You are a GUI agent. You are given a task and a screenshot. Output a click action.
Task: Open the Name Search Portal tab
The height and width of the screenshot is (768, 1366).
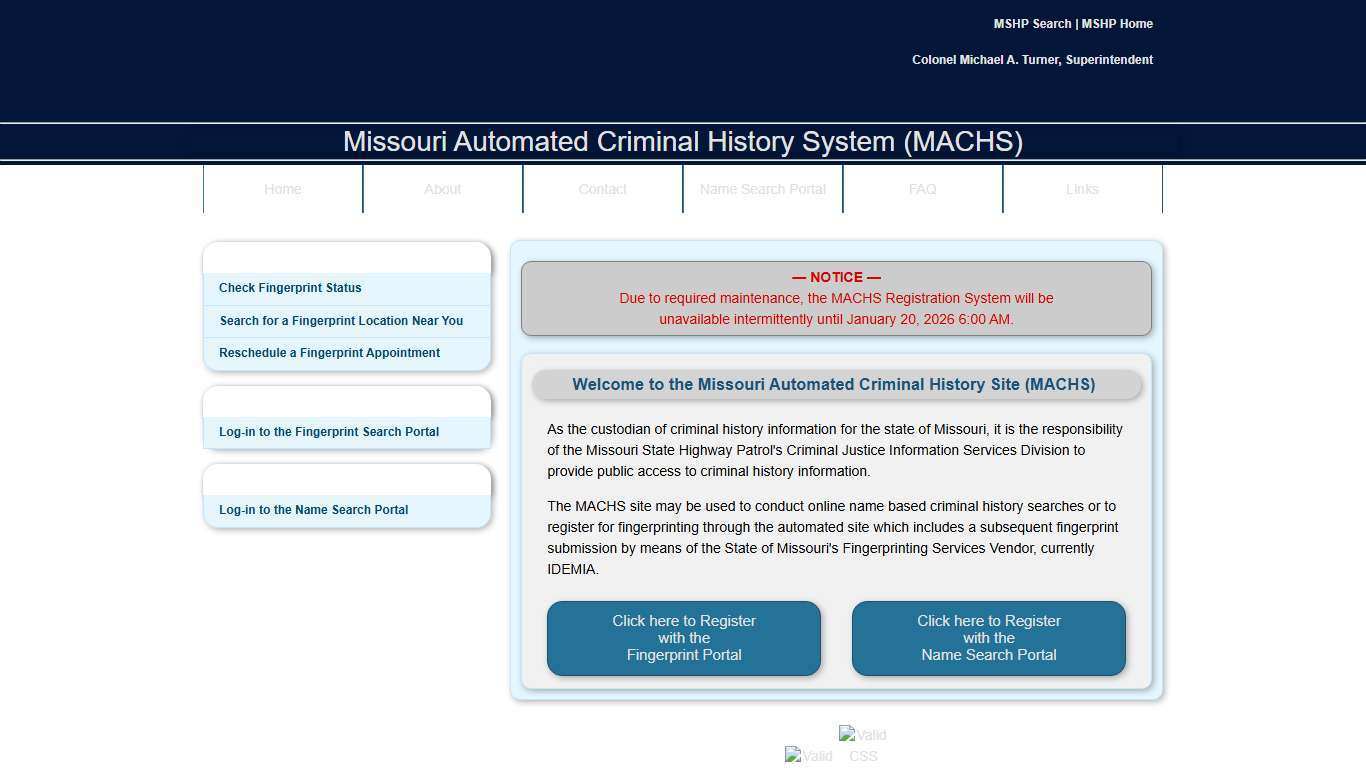762,189
